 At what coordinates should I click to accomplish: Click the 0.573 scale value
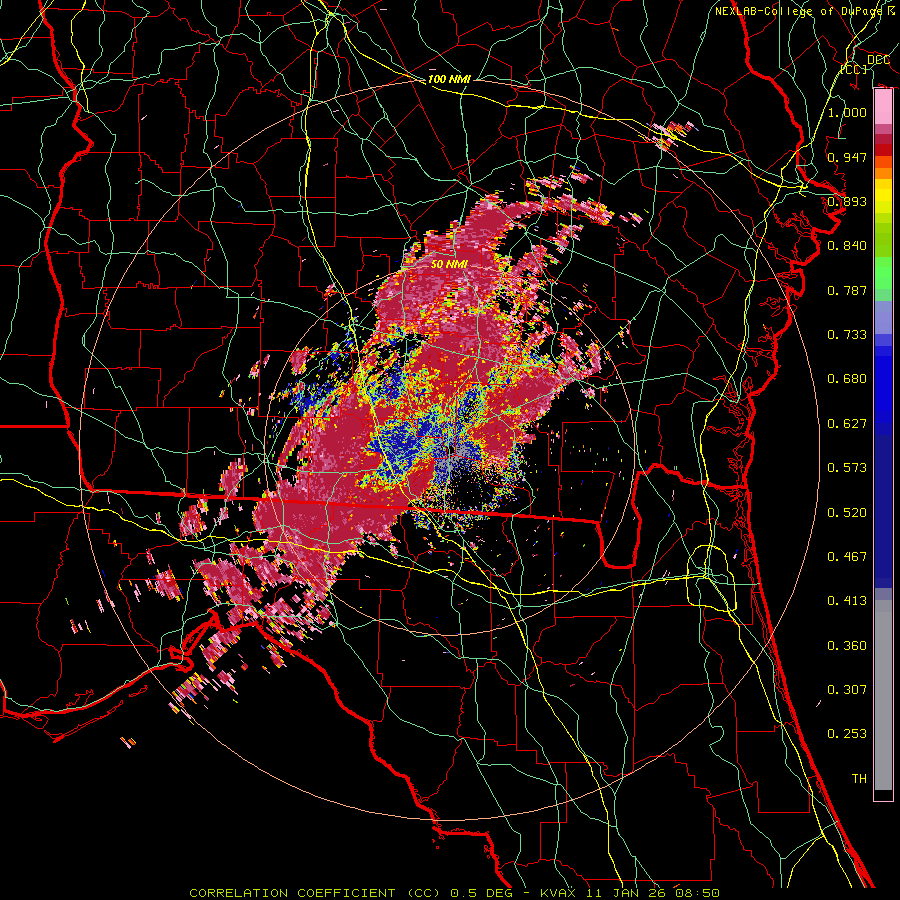[x=847, y=468]
